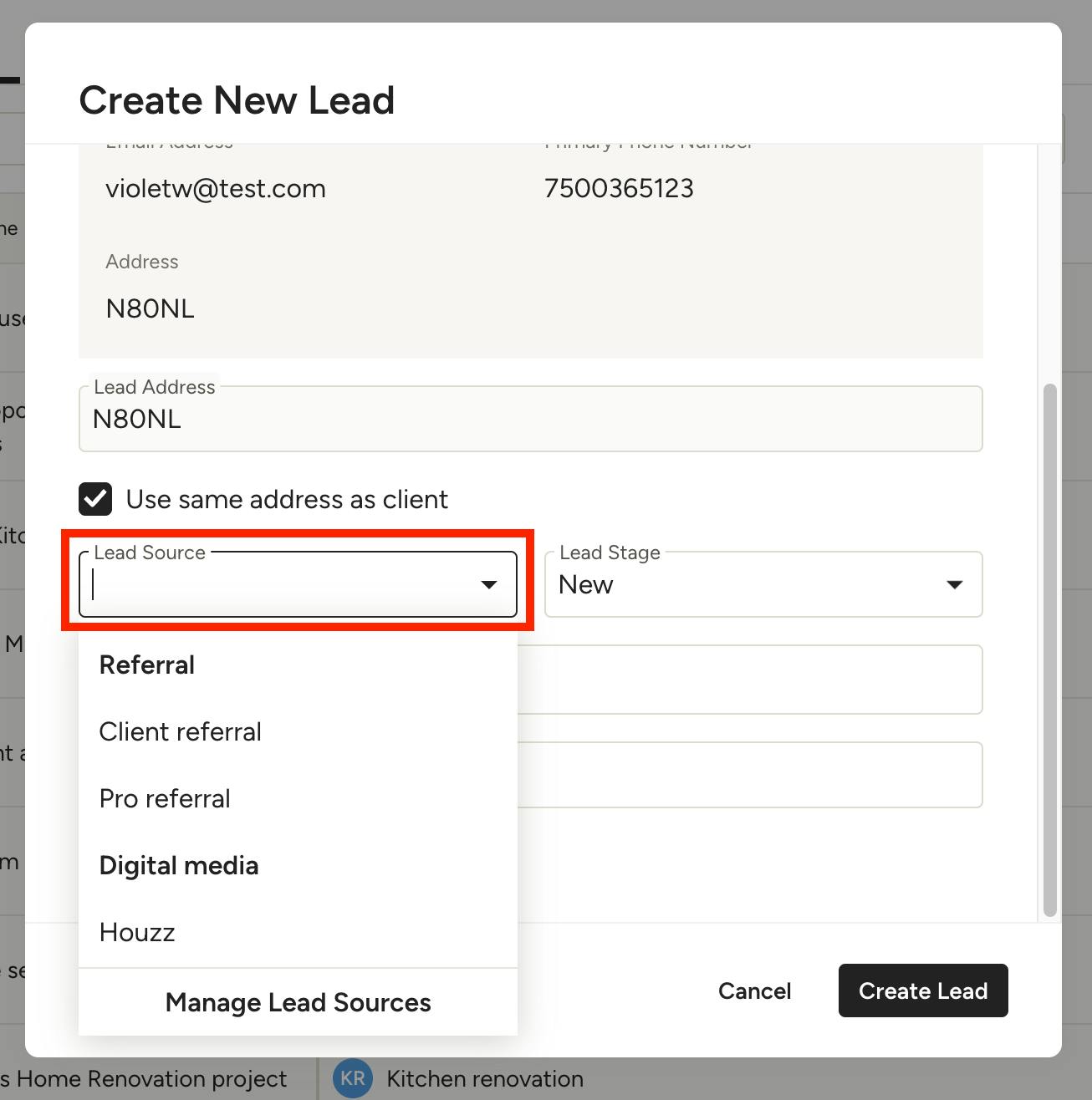Image resolution: width=1092 pixels, height=1100 pixels.
Task: Uncheck Use same address as client checkbox
Action: click(x=95, y=499)
